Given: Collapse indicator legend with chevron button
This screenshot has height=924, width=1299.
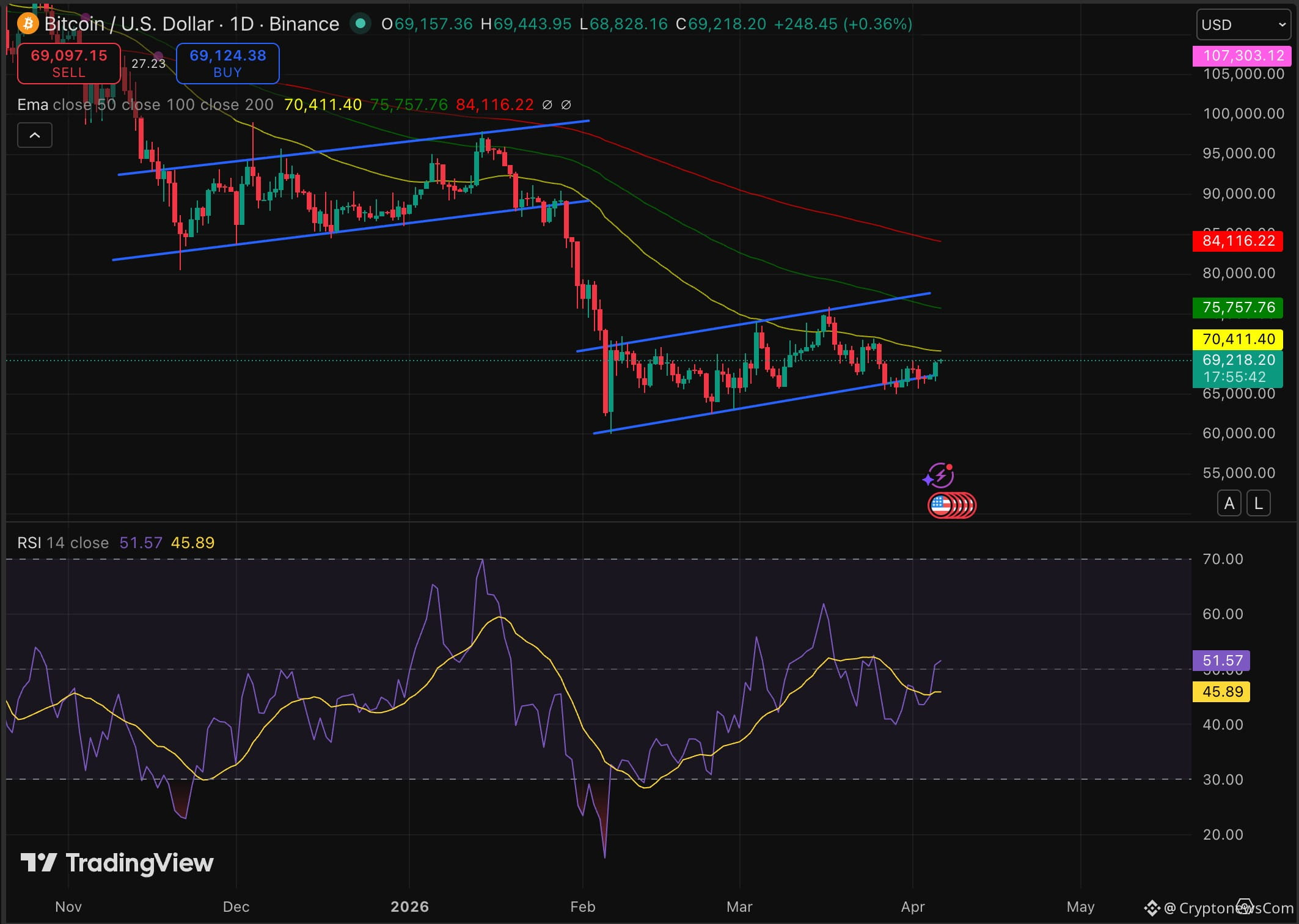Looking at the screenshot, I should pos(35,135).
